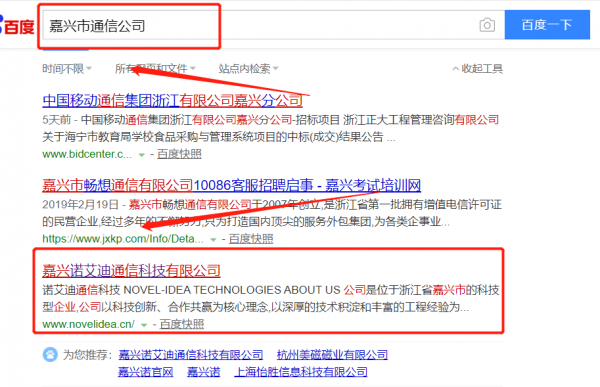This screenshot has height=387, width=600.
Task: Open 中国移动通信集团浙江有限公司嘉兴分公司 result
Action: (173, 101)
